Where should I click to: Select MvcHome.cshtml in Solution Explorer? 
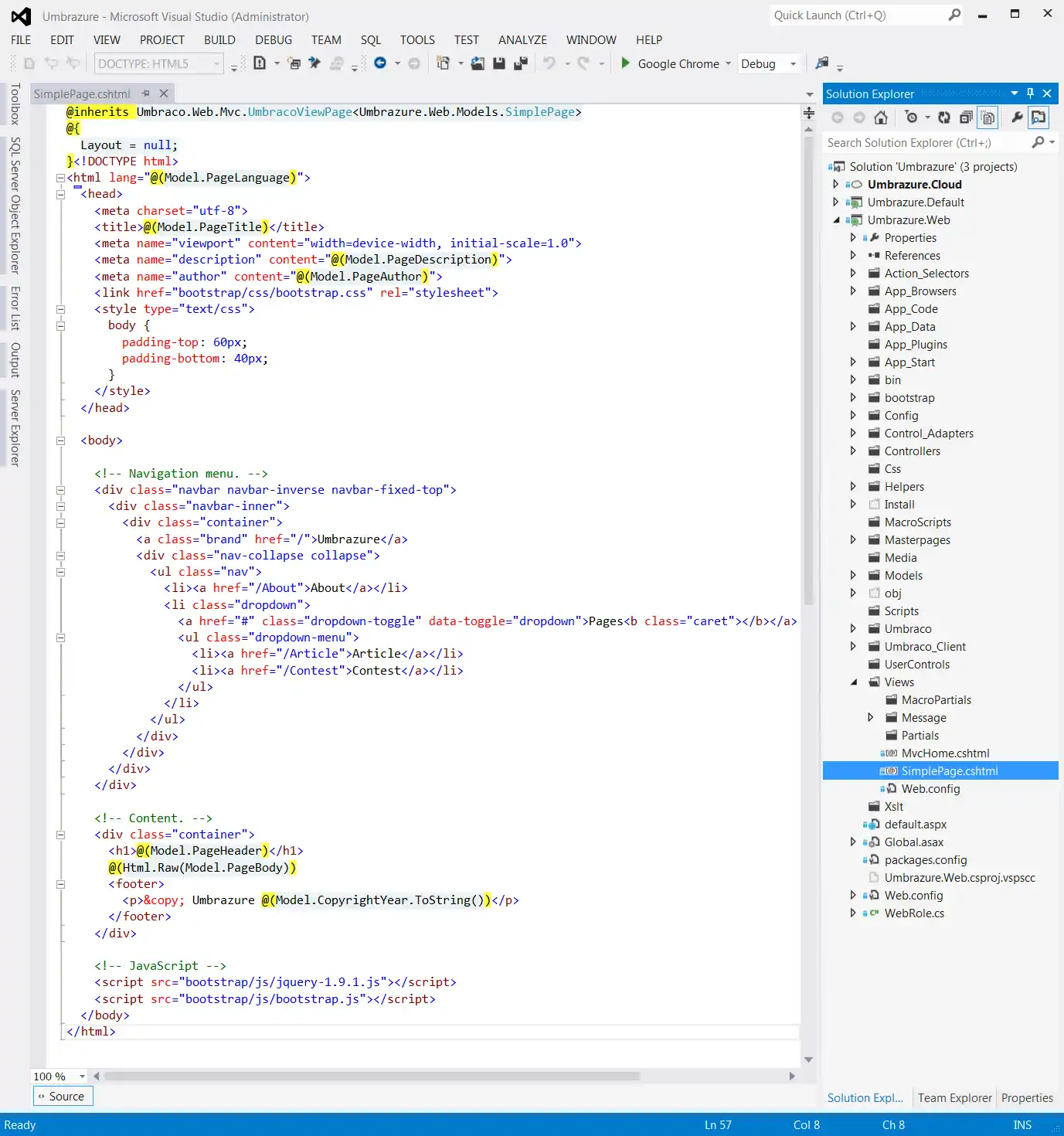click(945, 753)
